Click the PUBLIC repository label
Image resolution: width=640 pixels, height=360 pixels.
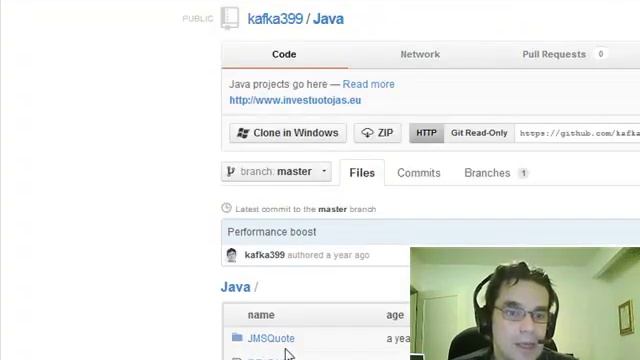tap(198, 19)
